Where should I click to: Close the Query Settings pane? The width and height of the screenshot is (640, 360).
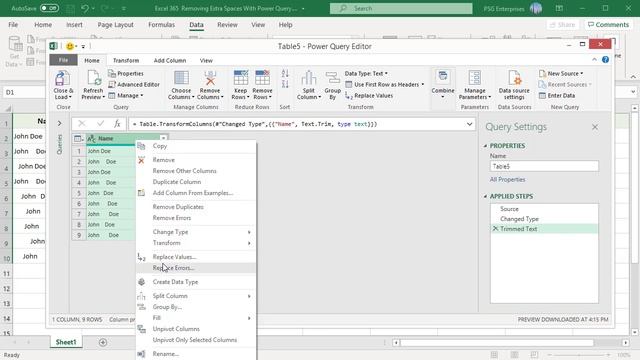point(595,127)
